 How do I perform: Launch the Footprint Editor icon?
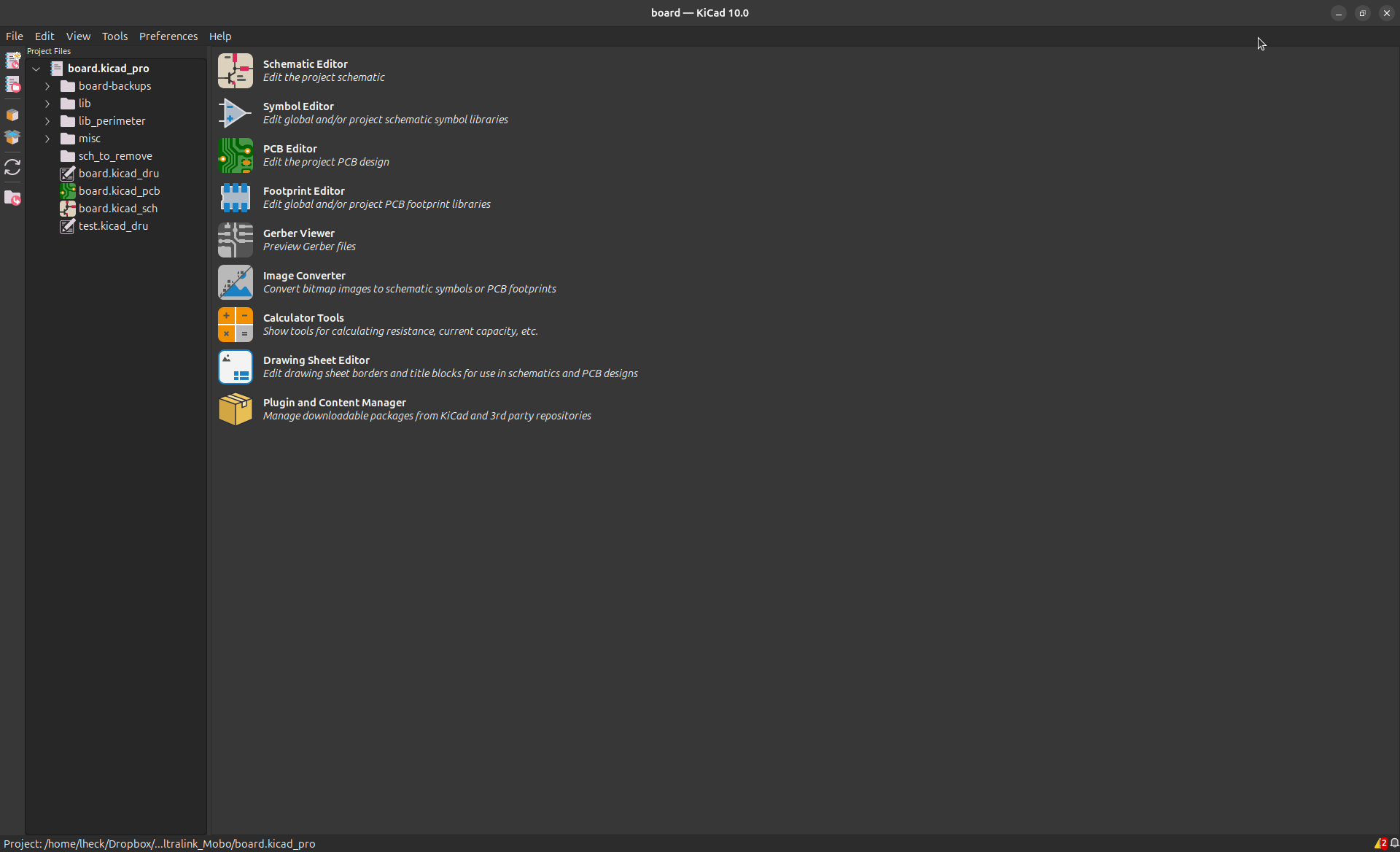[235, 198]
